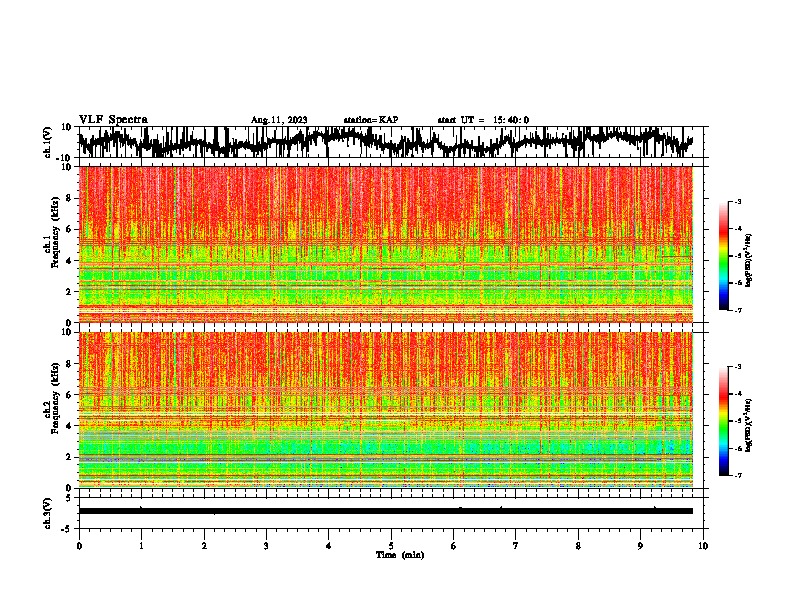Click the ch.3 thick black signal trace
This screenshot has height=612, width=792.
pos(385,511)
